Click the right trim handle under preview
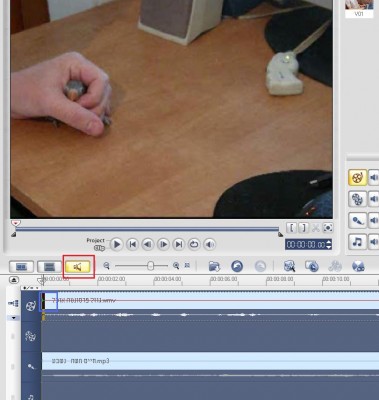 [x=281, y=235]
